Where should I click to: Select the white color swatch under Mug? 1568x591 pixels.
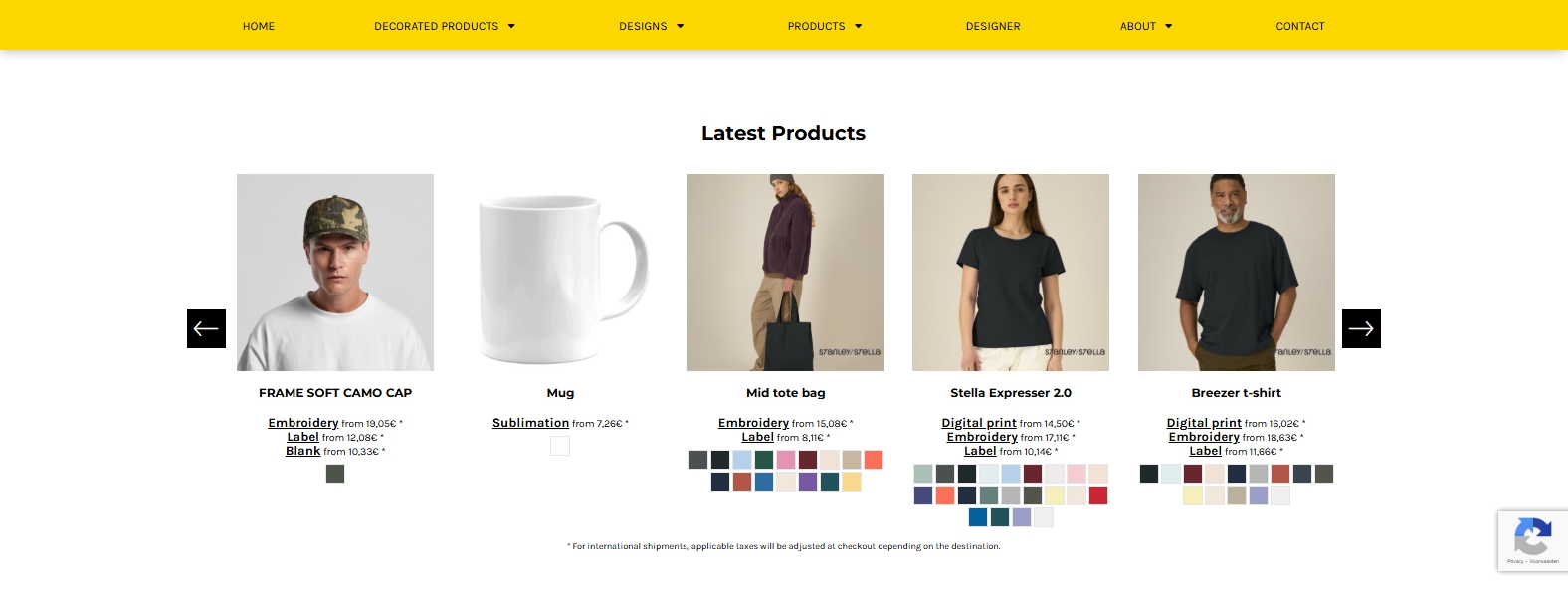[x=560, y=446]
